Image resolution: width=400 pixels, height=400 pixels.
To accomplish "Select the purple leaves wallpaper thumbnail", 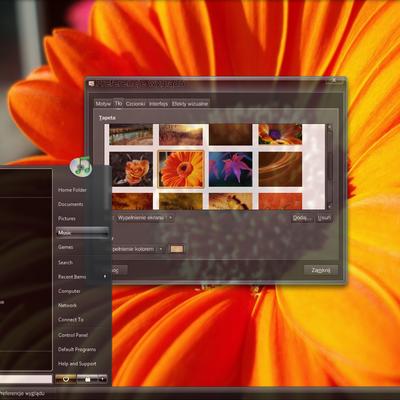I will click(x=231, y=169).
